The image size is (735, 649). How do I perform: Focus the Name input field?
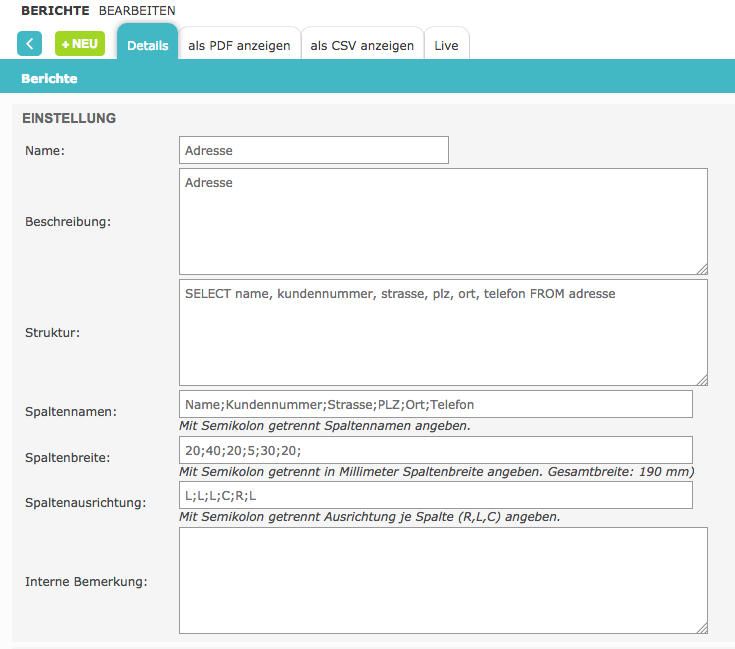click(313, 150)
